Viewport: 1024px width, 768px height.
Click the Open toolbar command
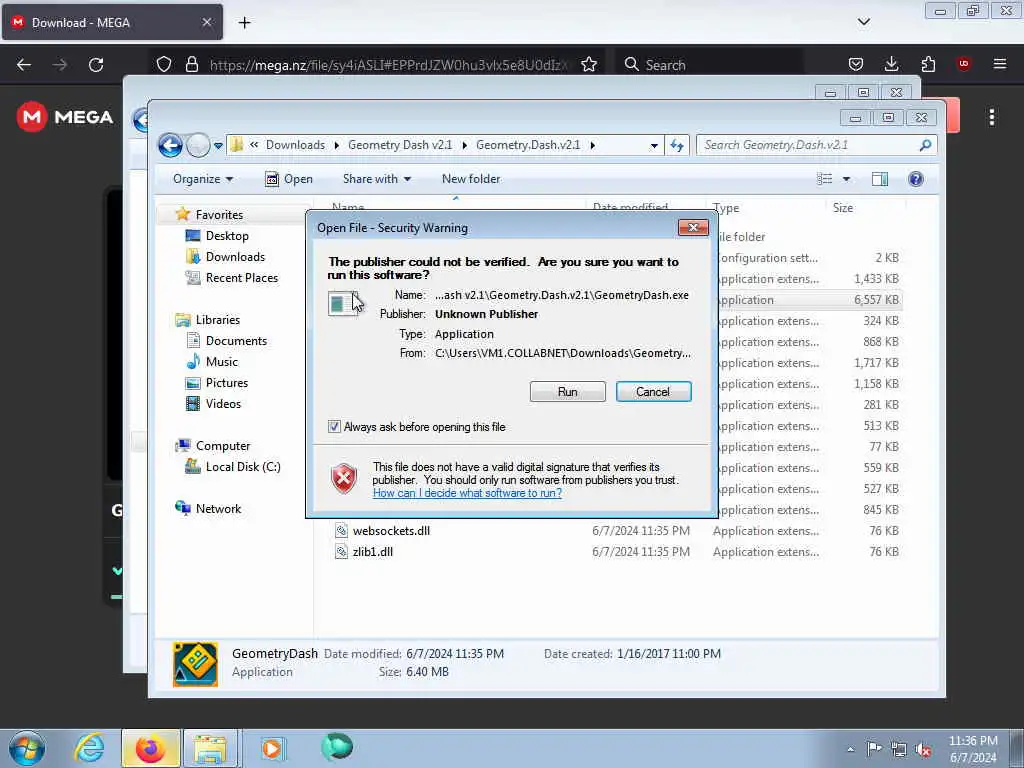click(x=289, y=179)
